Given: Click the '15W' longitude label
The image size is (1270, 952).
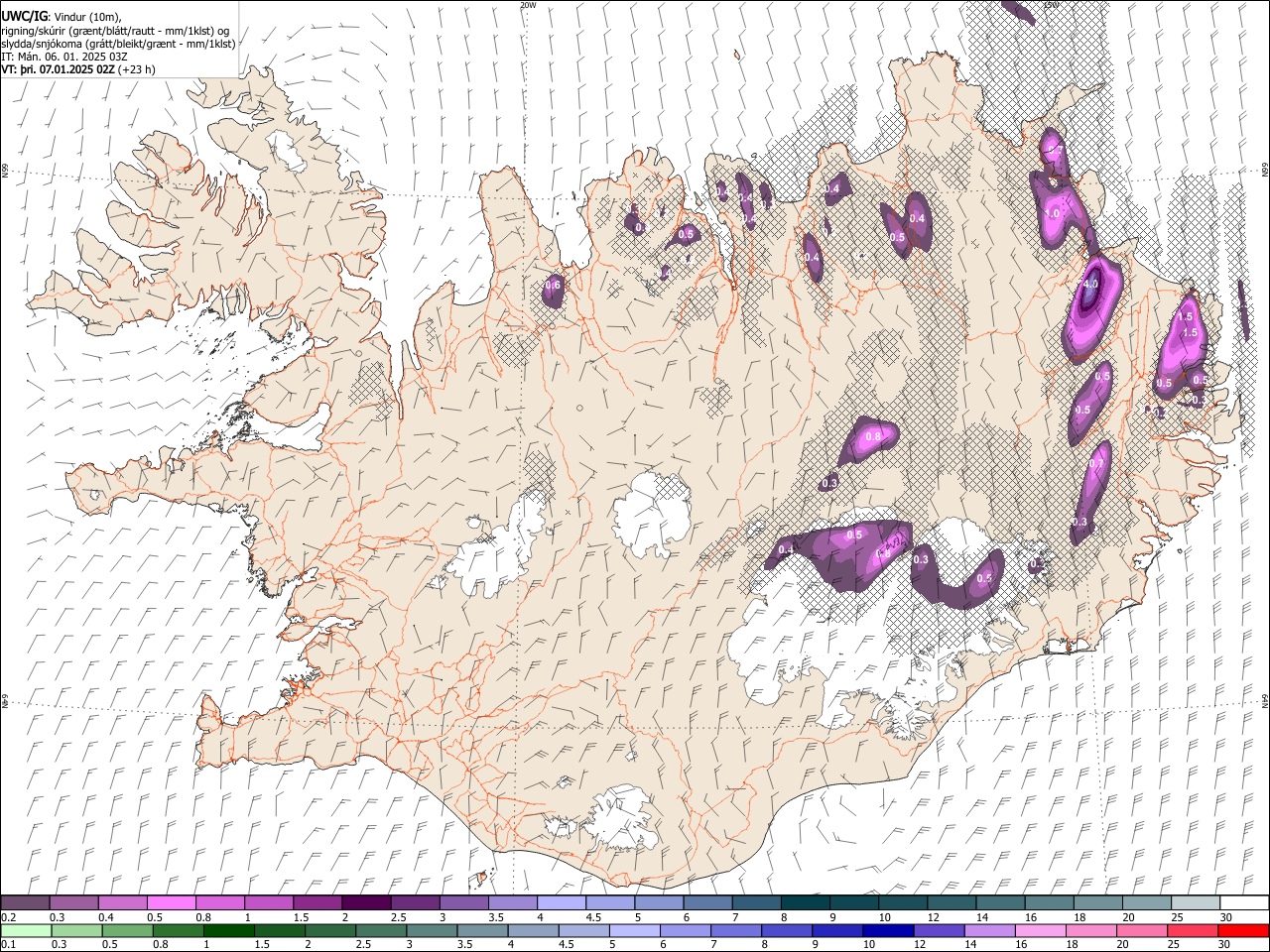Looking at the screenshot, I should click(x=1052, y=5).
